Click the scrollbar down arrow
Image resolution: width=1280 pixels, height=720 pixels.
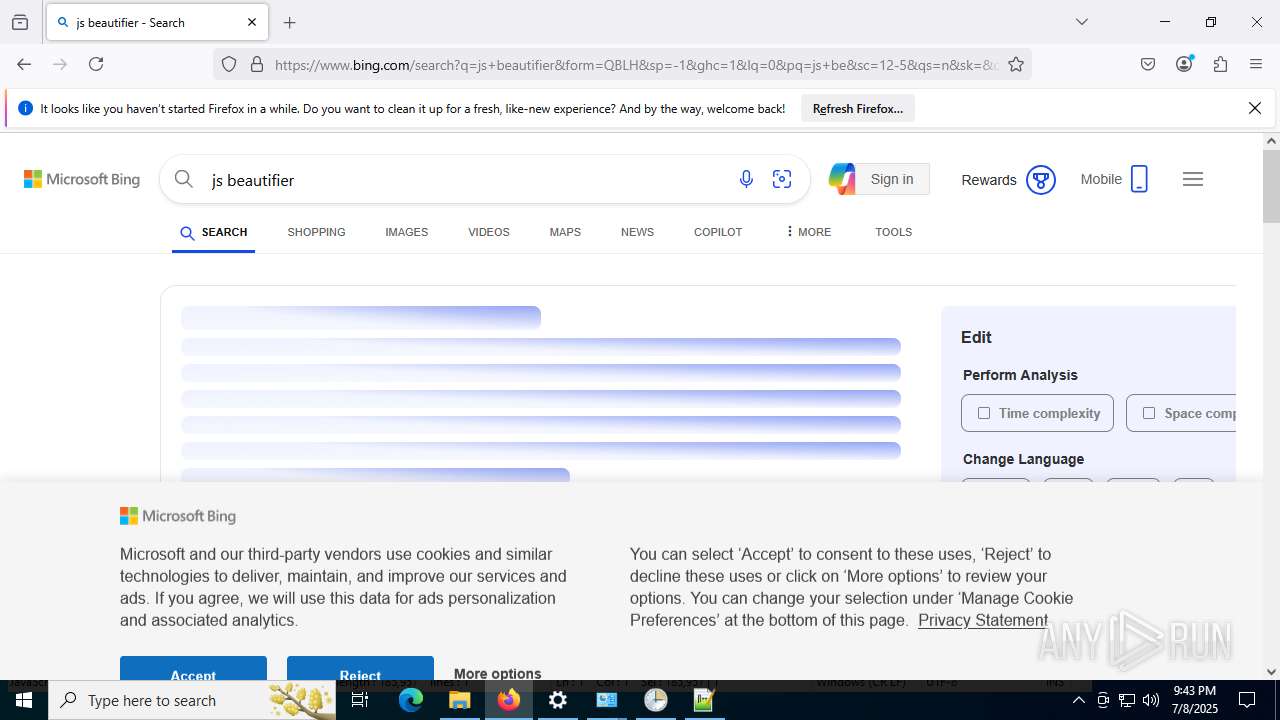click(1271, 672)
